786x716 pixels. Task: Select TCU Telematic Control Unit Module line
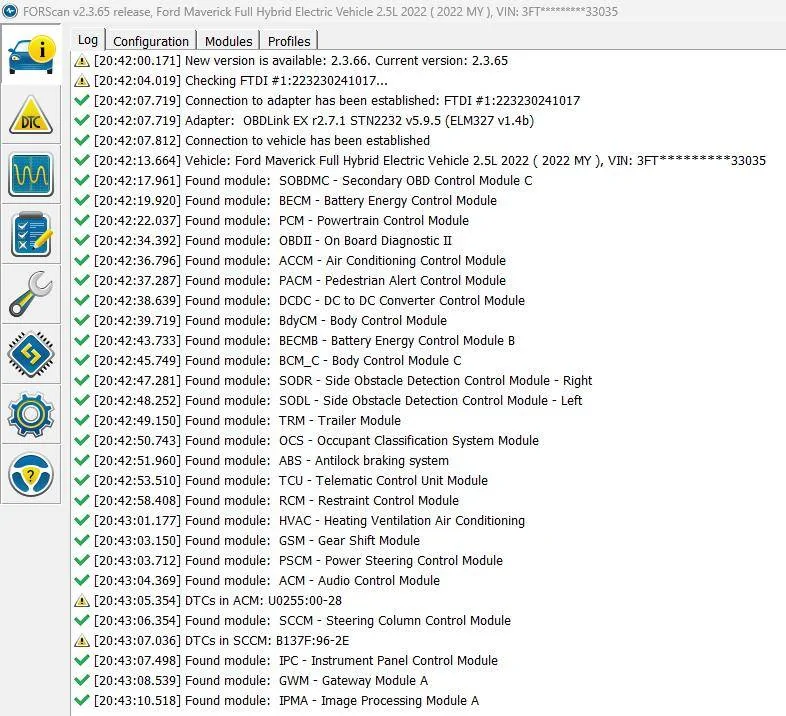click(291, 480)
